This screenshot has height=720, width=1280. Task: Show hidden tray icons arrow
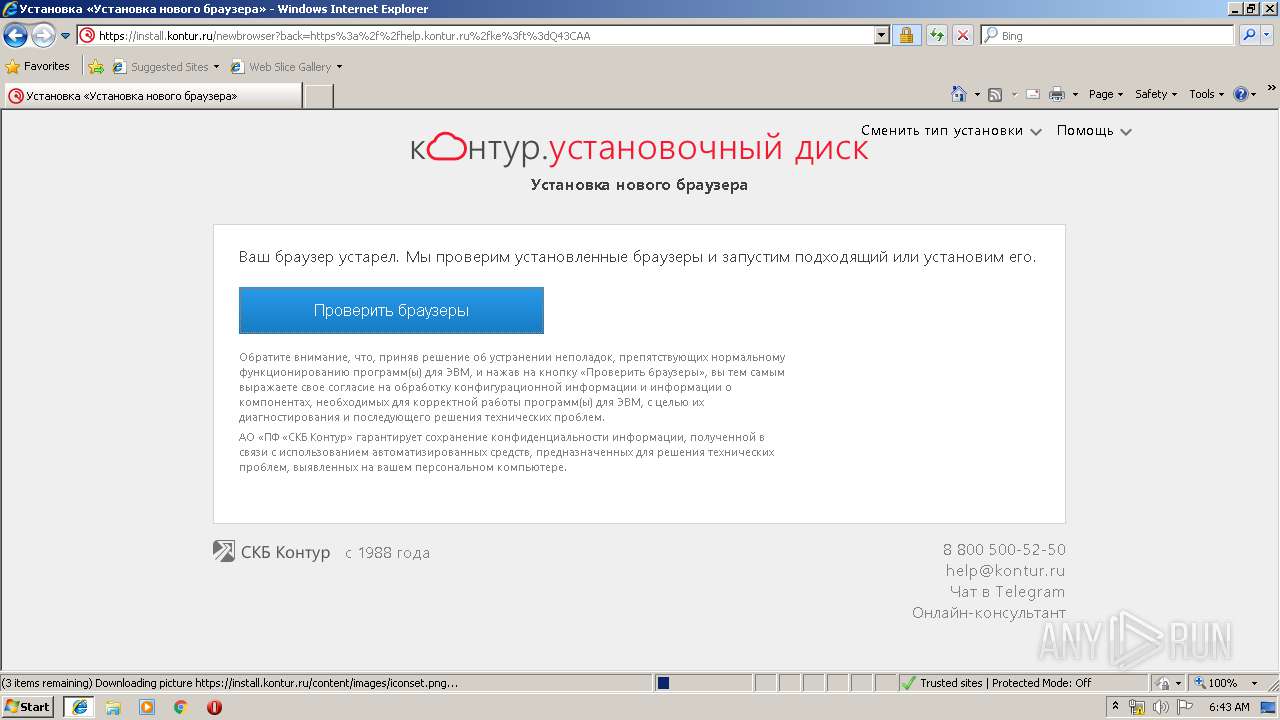point(1116,707)
